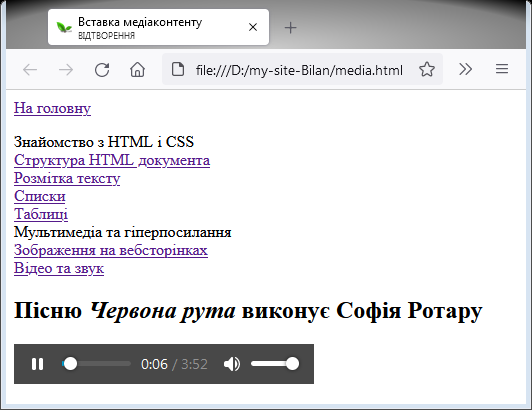
Task: Open the Розмітка тексту link
Action: 67,178
